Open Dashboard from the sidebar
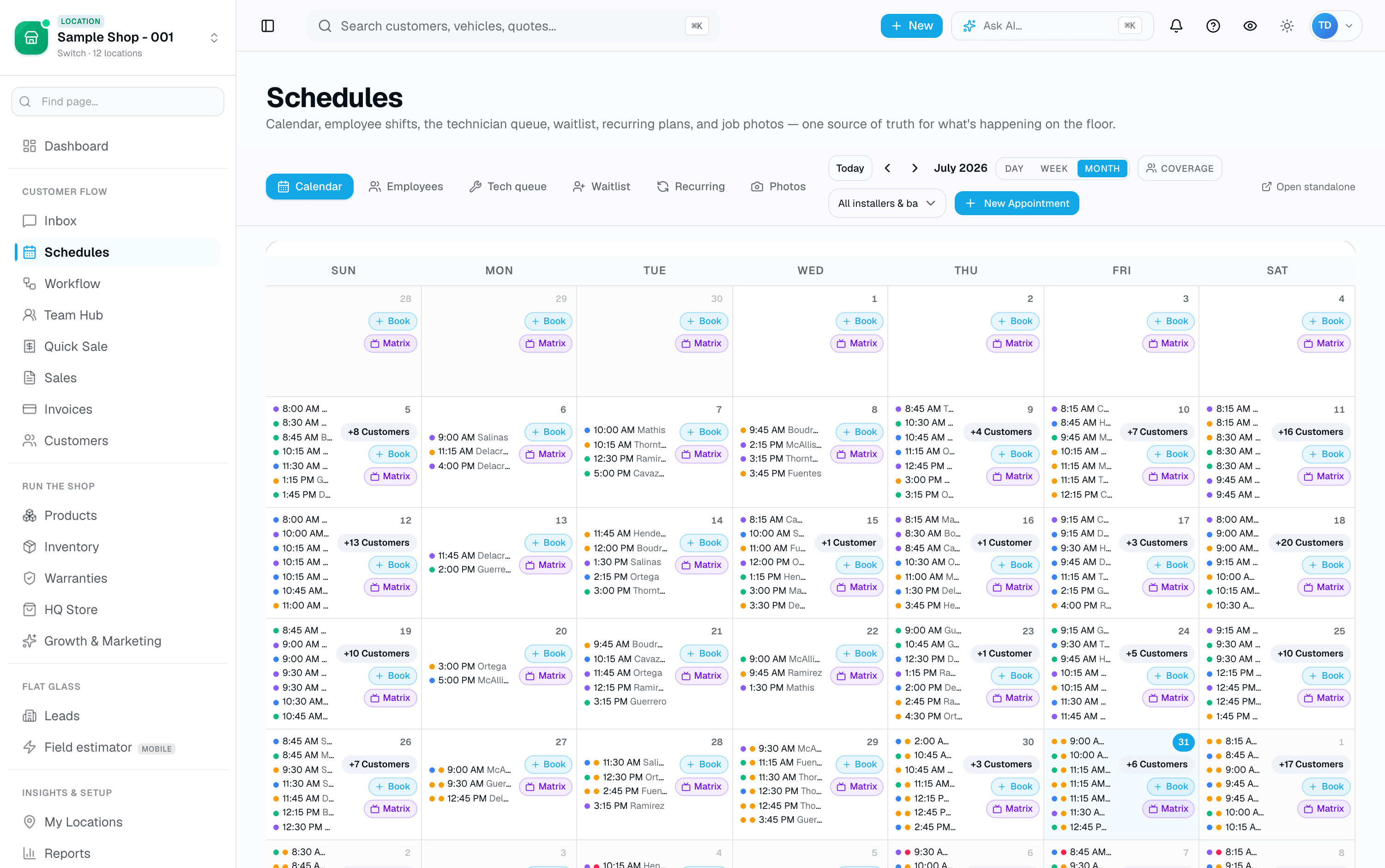 [118, 146]
